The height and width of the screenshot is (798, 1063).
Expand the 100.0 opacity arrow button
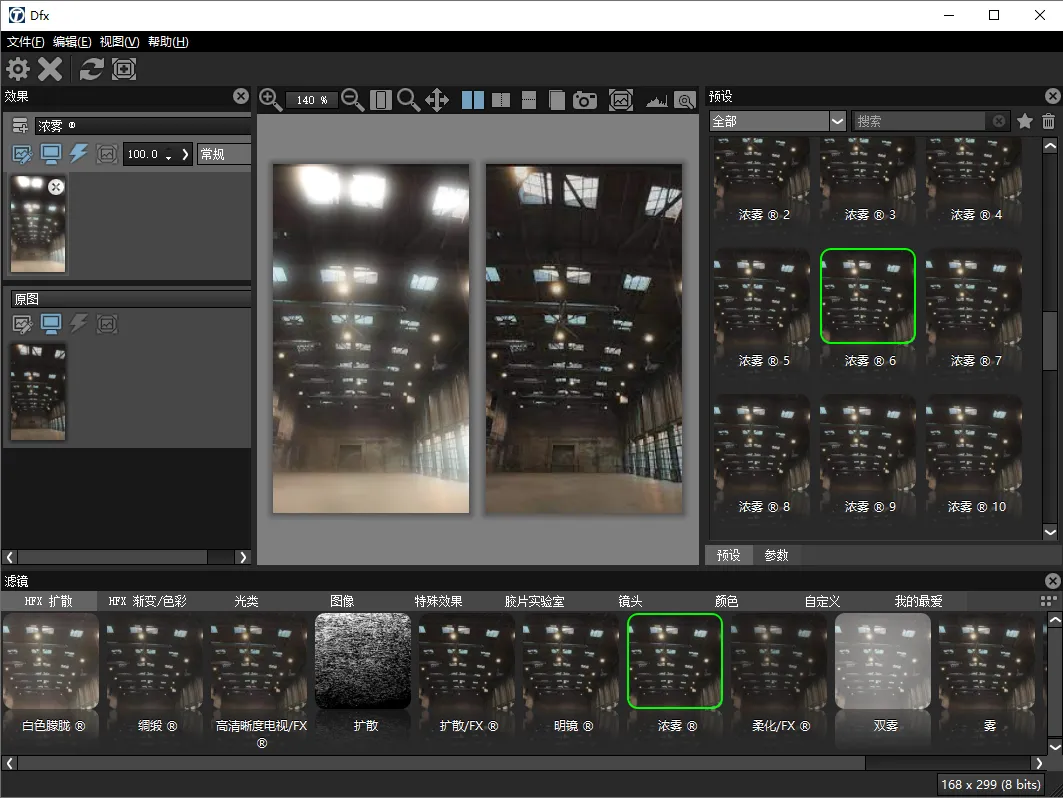[186, 154]
